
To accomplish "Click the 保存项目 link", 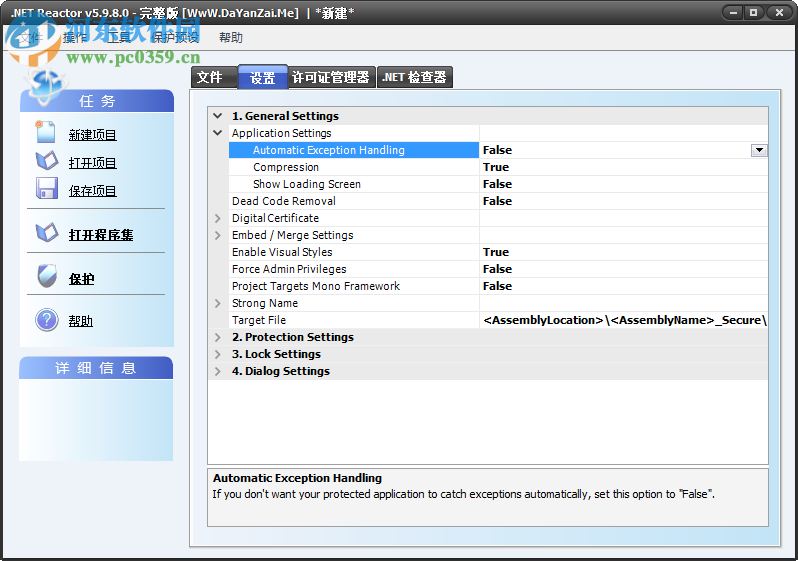I will 93,191.
